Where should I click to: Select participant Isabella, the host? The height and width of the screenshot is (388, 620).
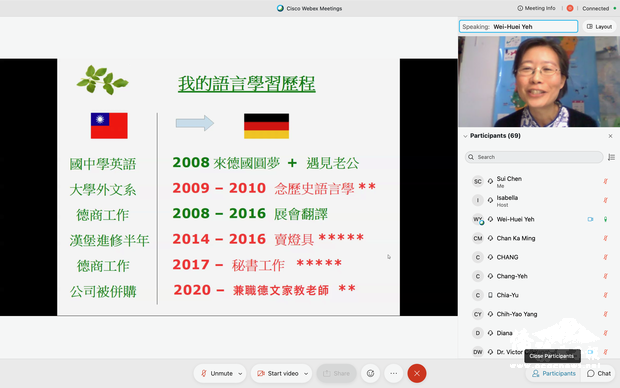539,200
